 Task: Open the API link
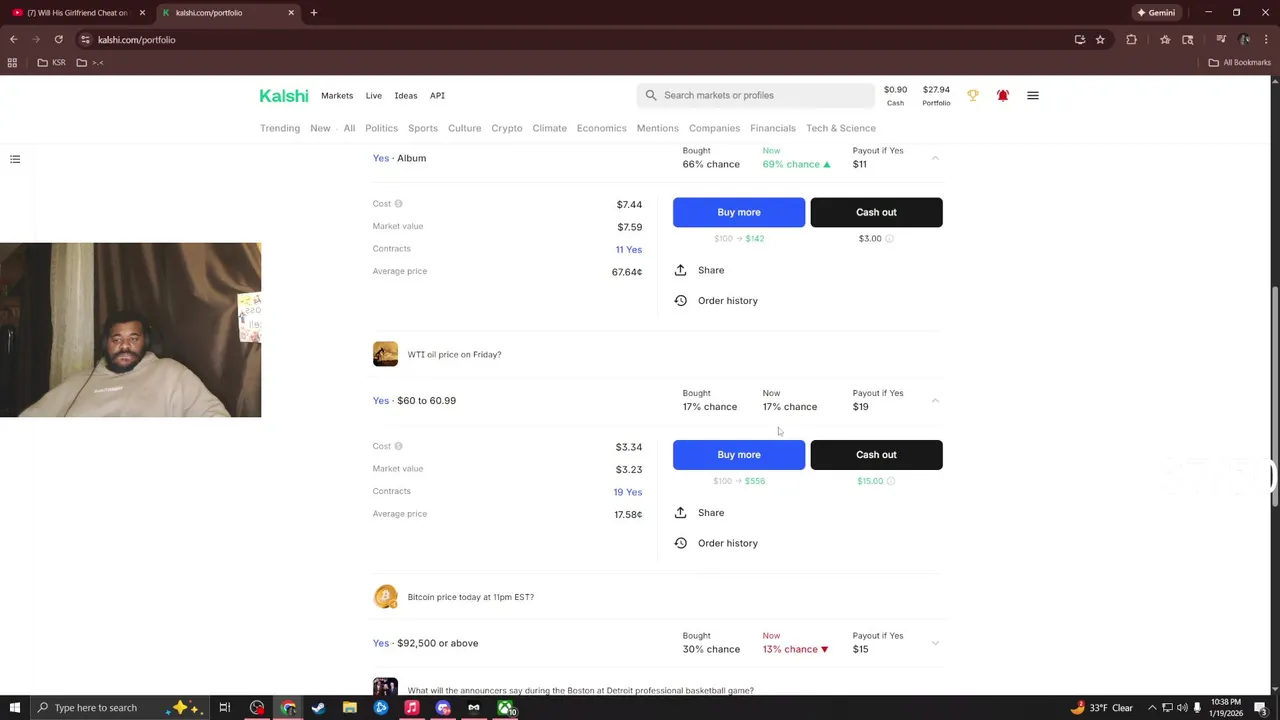tap(437, 96)
